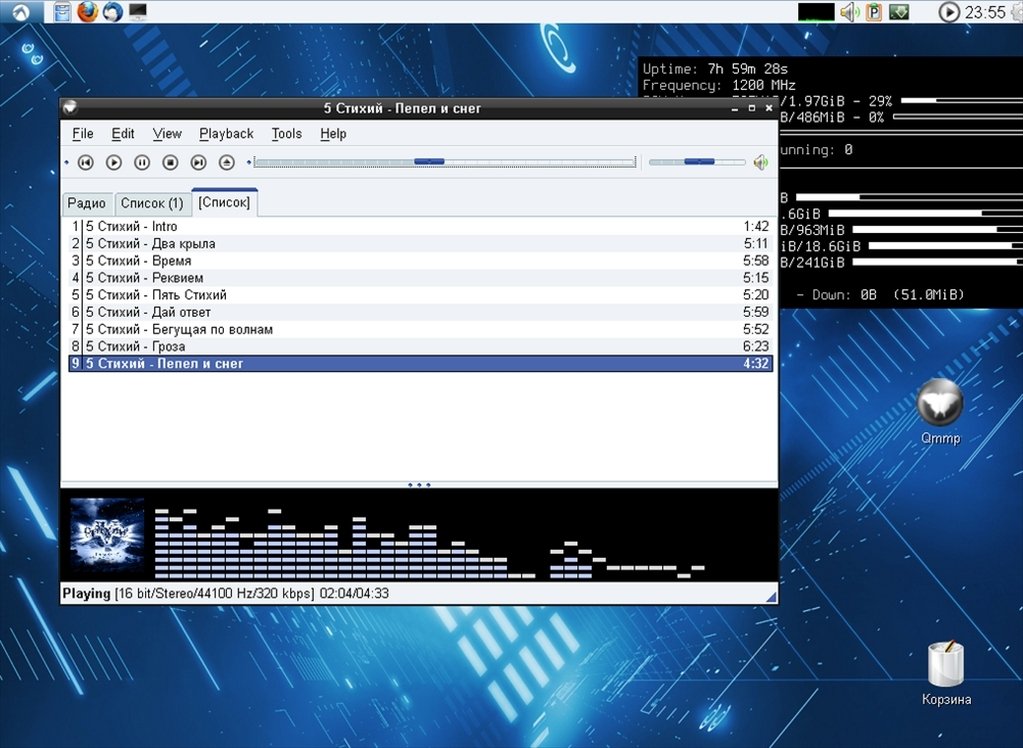The height and width of the screenshot is (748, 1023).
Task: Open the Help menu
Action: pyautogui.click(x=333, y=134)
